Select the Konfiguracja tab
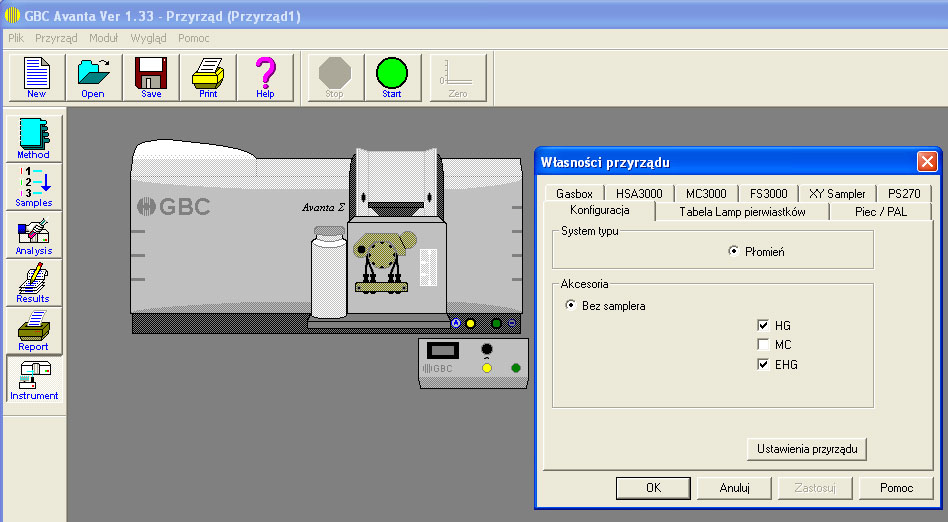Image resolution: width=948 pixels, height=522 pixels. point(600,210)
